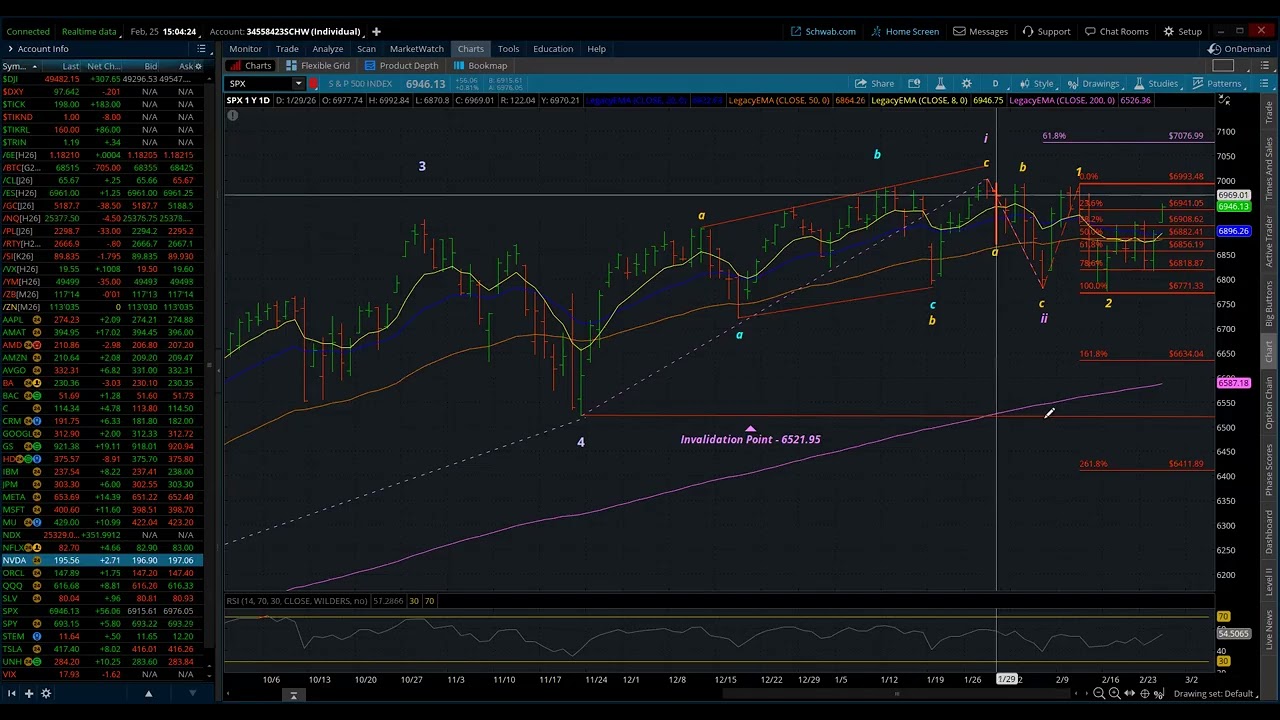
Task: Open Patterns menu in chart toolbar
Action: click(x=1217, y=84)
